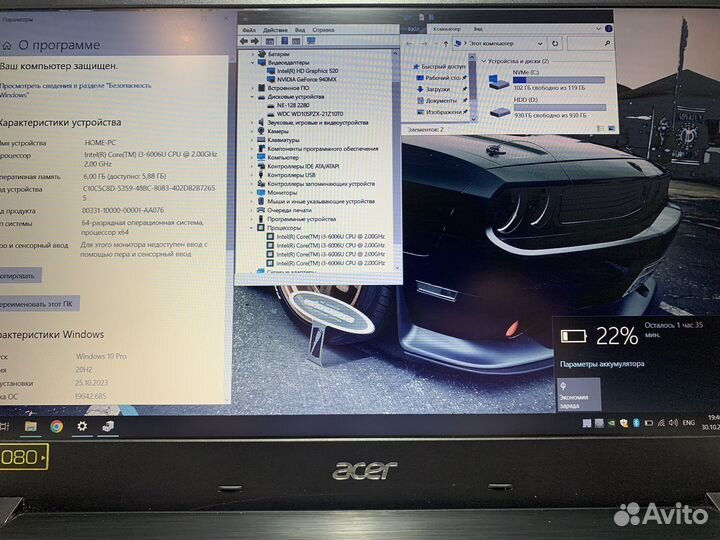Collapse Устройства и диски group
This screenshot has height=540, width=720.
click(x=484, y=61)
